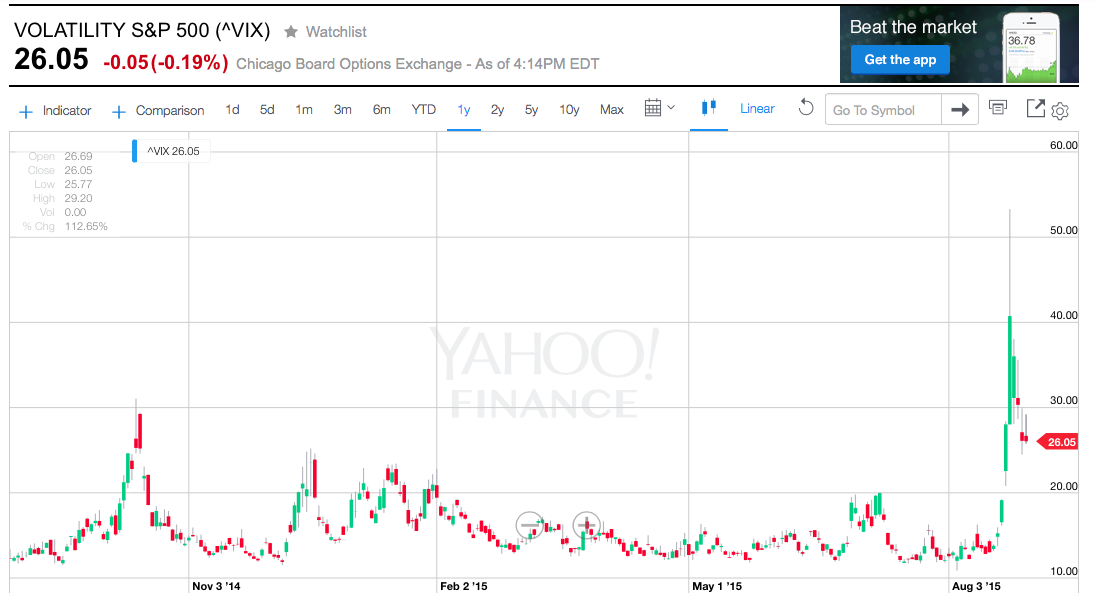Click the -0.05(-0.19%) change text
Image resolution: width=1096 pixels, height=602 pixels.
pyautogui.click(x=166, y=63)
